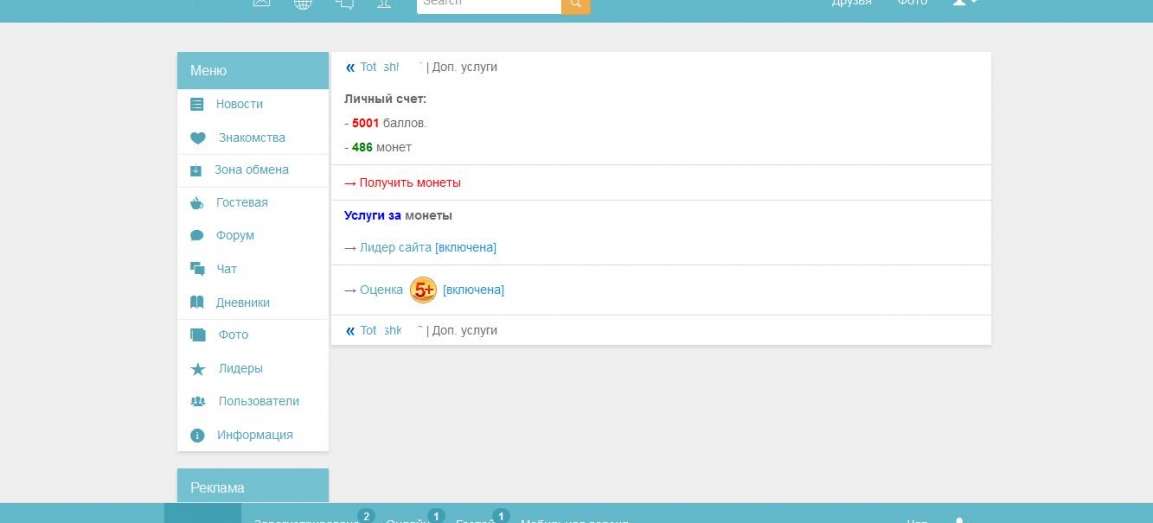This screenshot has height=523, width=1153.
Task: Expand the user profile dropdown in header
Action: (964, 3)
